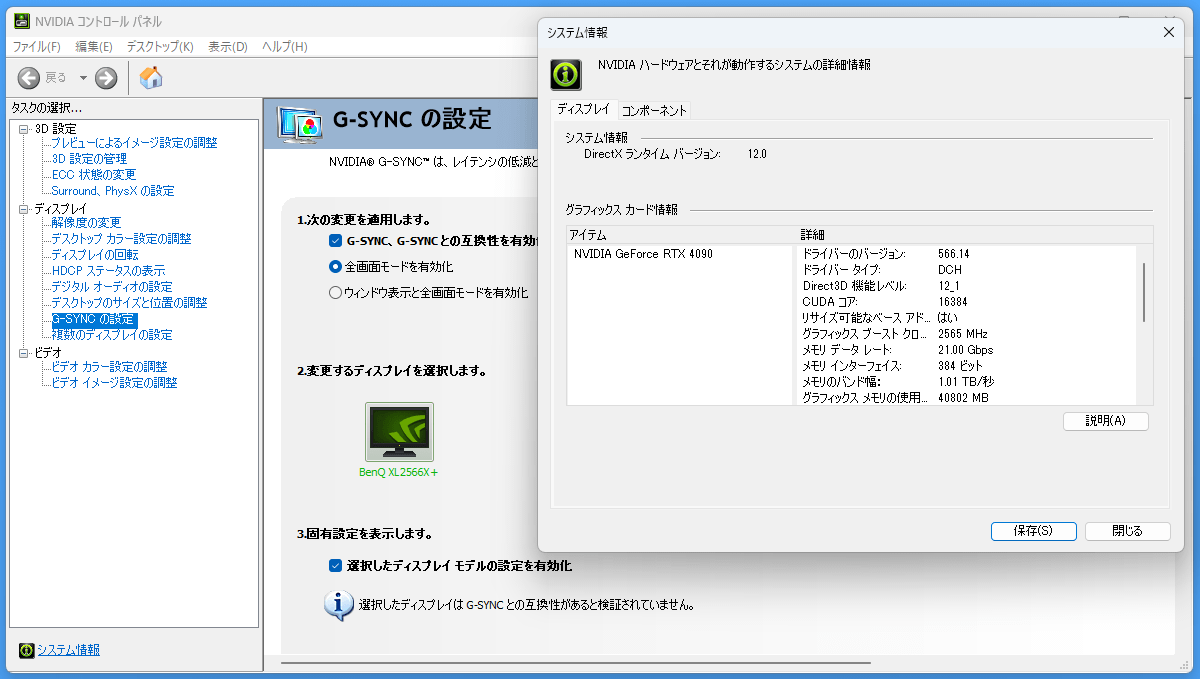Click the アイテム column header
The width and height of the screenshot is (1200, 679).
(x=681, y=234)
